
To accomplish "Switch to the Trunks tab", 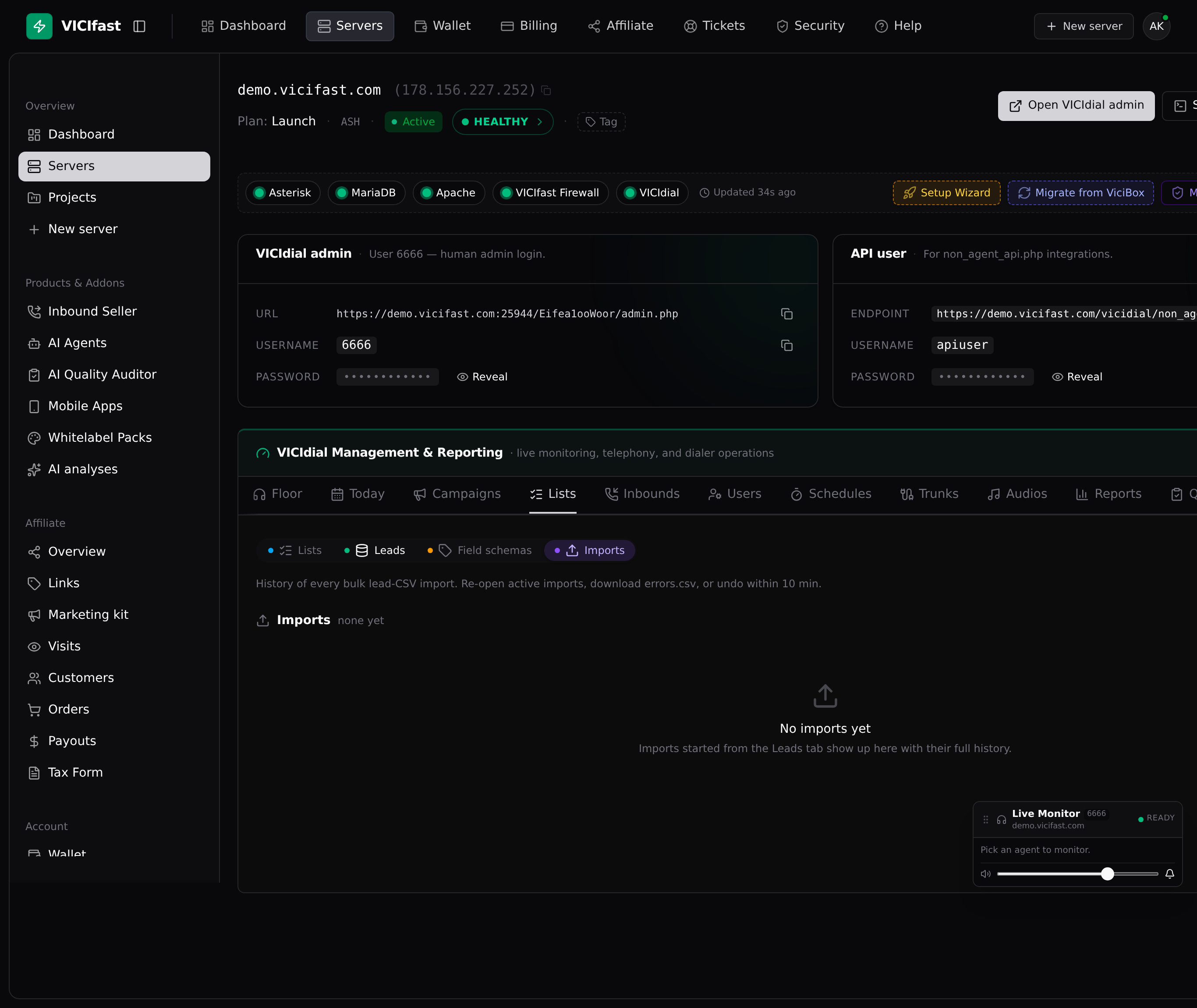I will 929,494.
